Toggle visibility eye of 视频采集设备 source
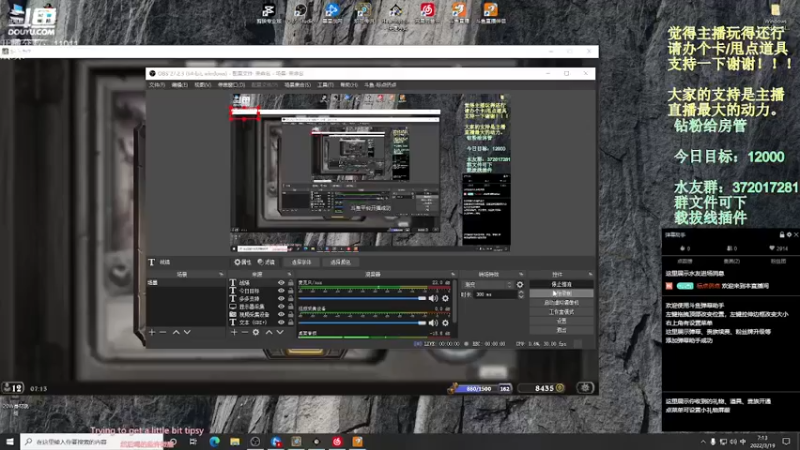Screen dimensions: 800x450 (281, 315)
